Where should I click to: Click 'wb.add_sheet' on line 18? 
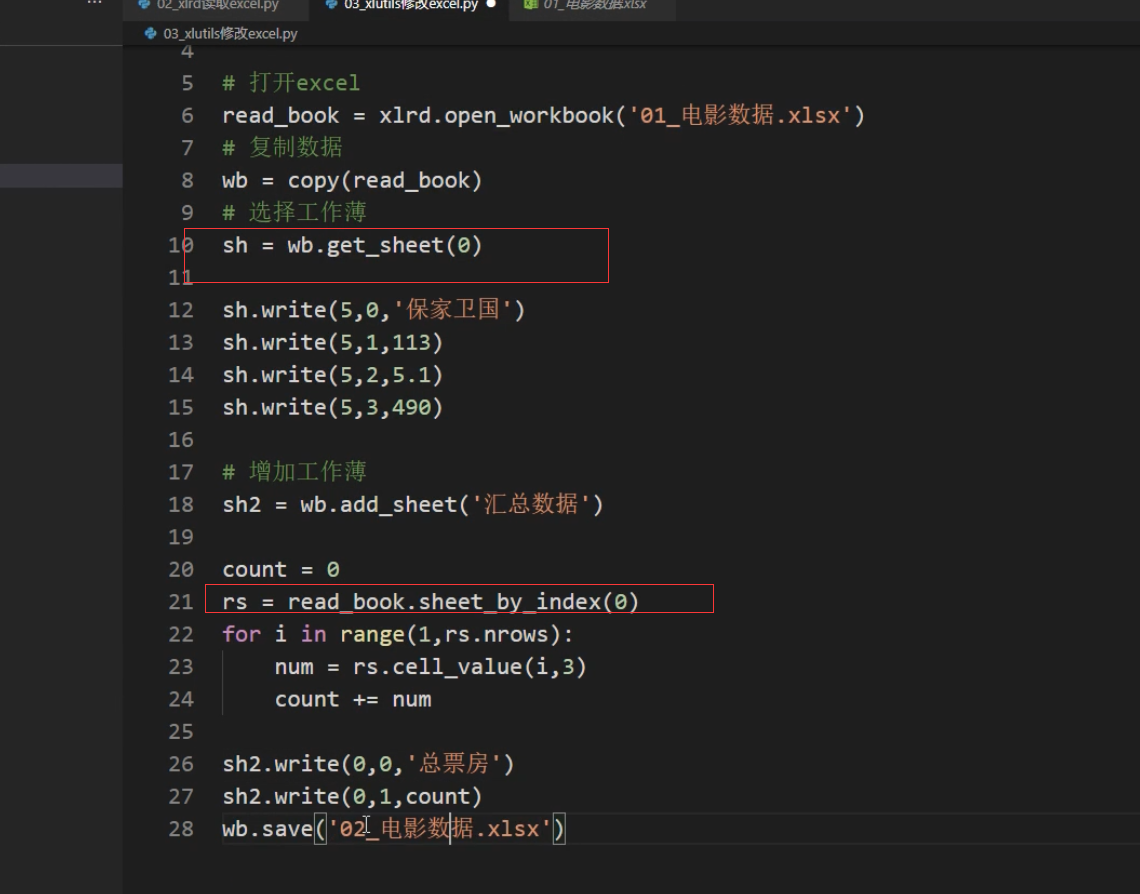(x=378, y=504)
